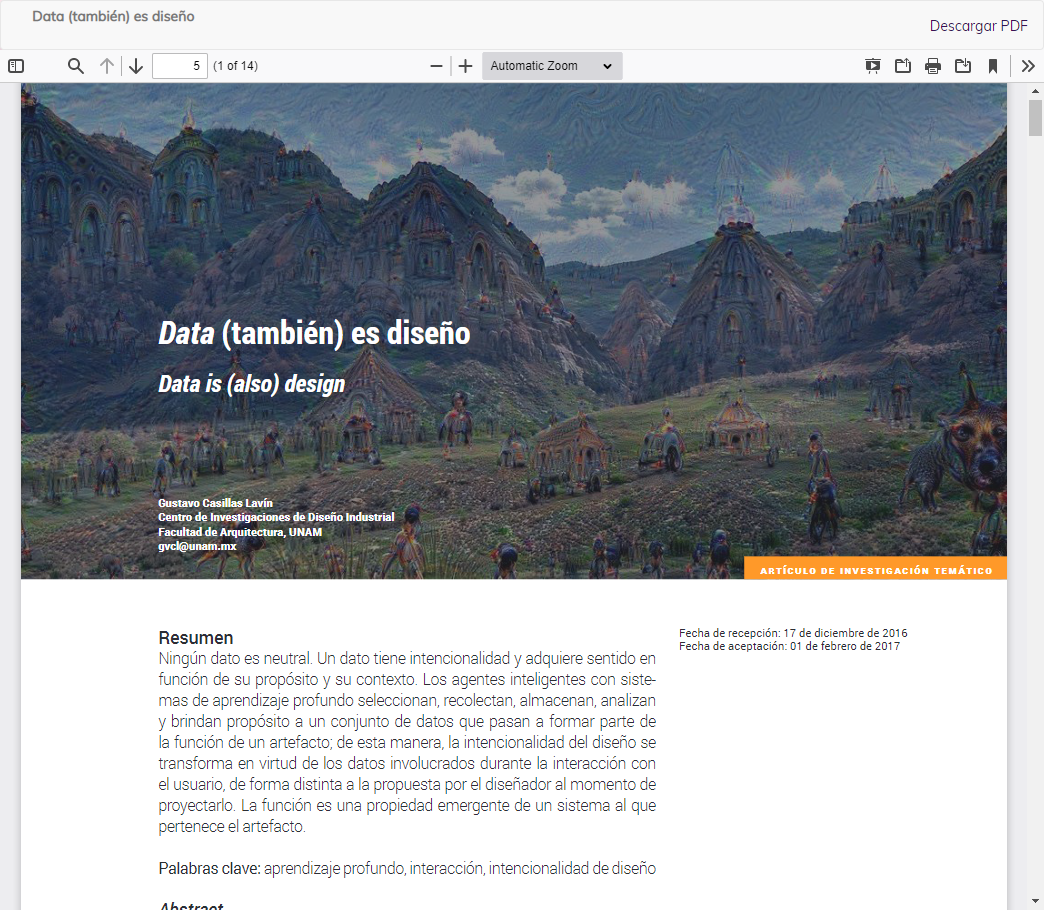This screenshot has height=910, width=1044.
Task: Toggle the PDF sidebar panel
Action: tap(16, 66)
